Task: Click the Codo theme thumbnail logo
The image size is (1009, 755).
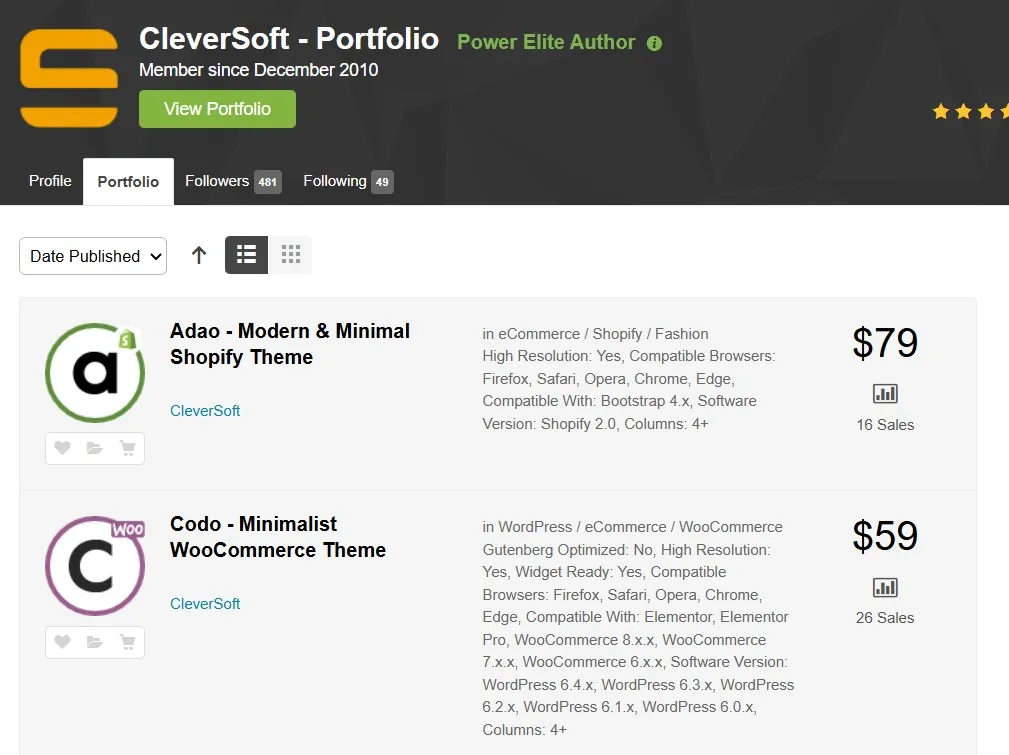Action: click(x=95, y=566)
